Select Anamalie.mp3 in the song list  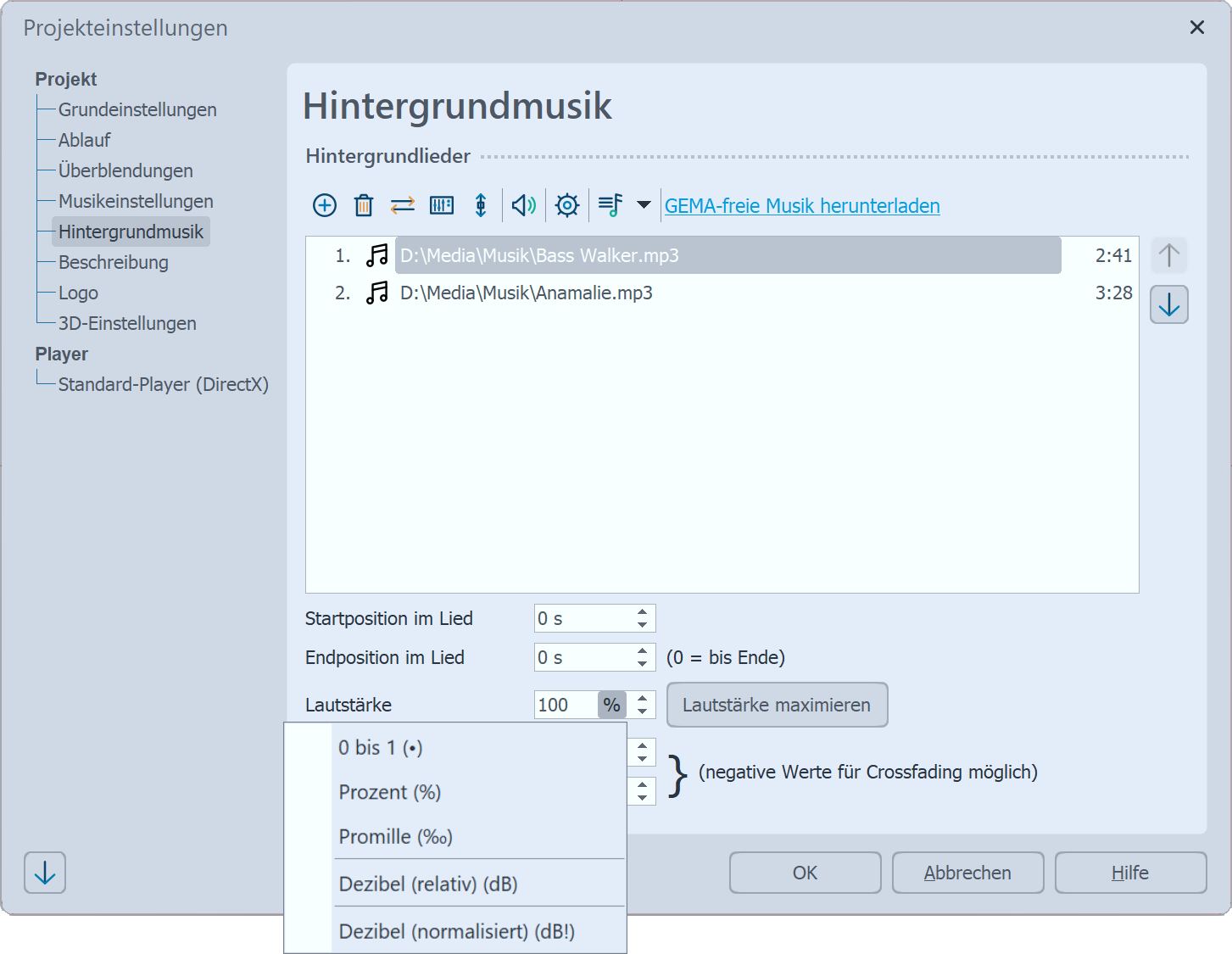pyautogui.click(x=526, y=293)
